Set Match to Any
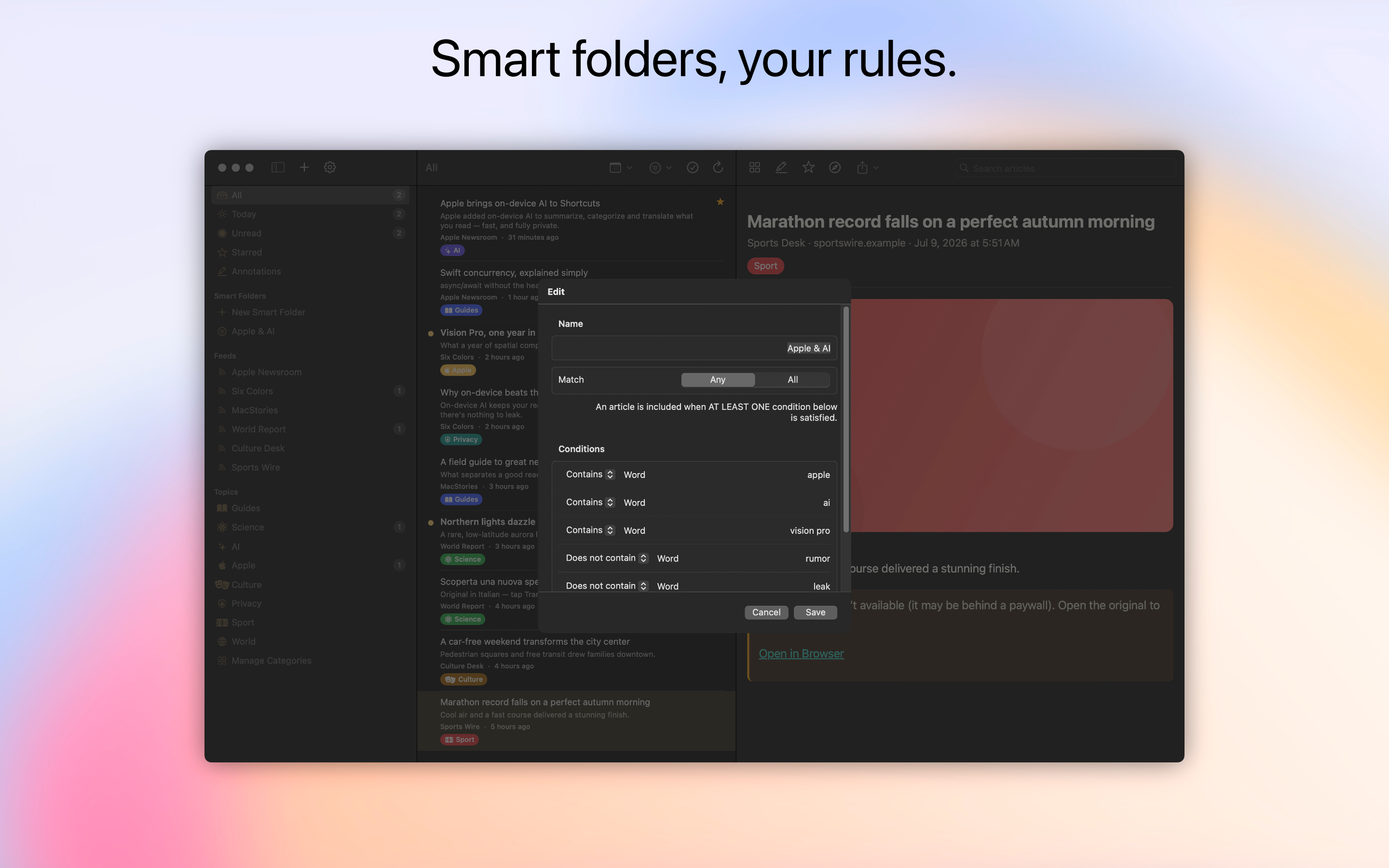 (x=718, y=380)
